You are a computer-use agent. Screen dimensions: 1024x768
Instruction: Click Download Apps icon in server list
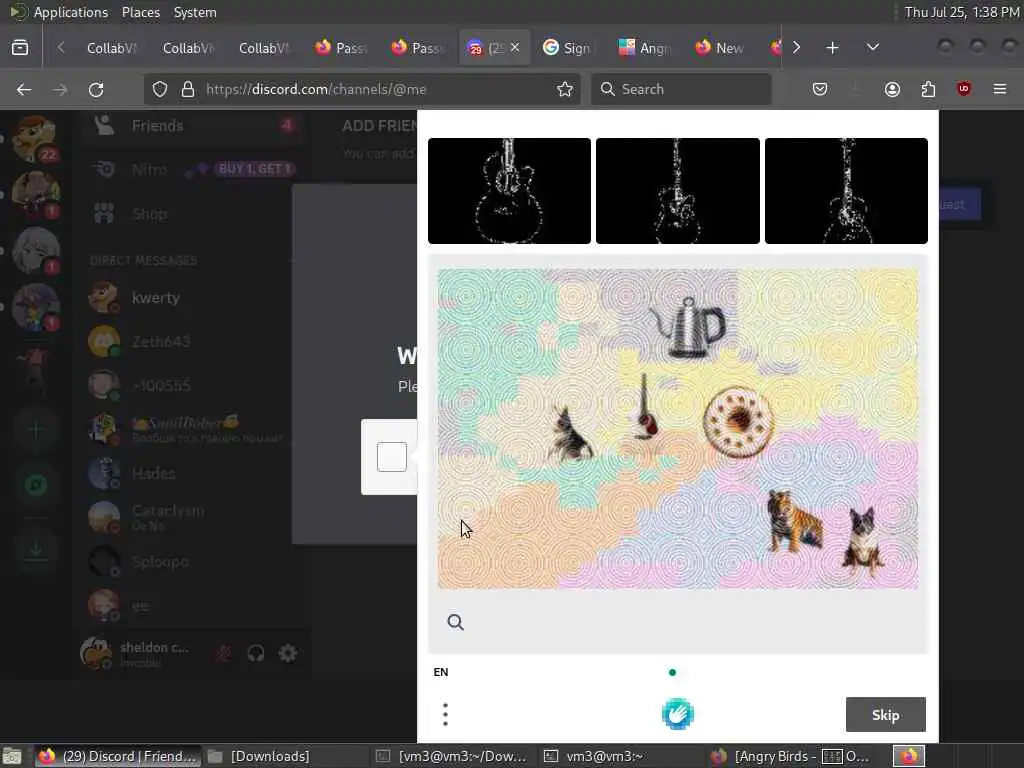(x=36, y=551)
